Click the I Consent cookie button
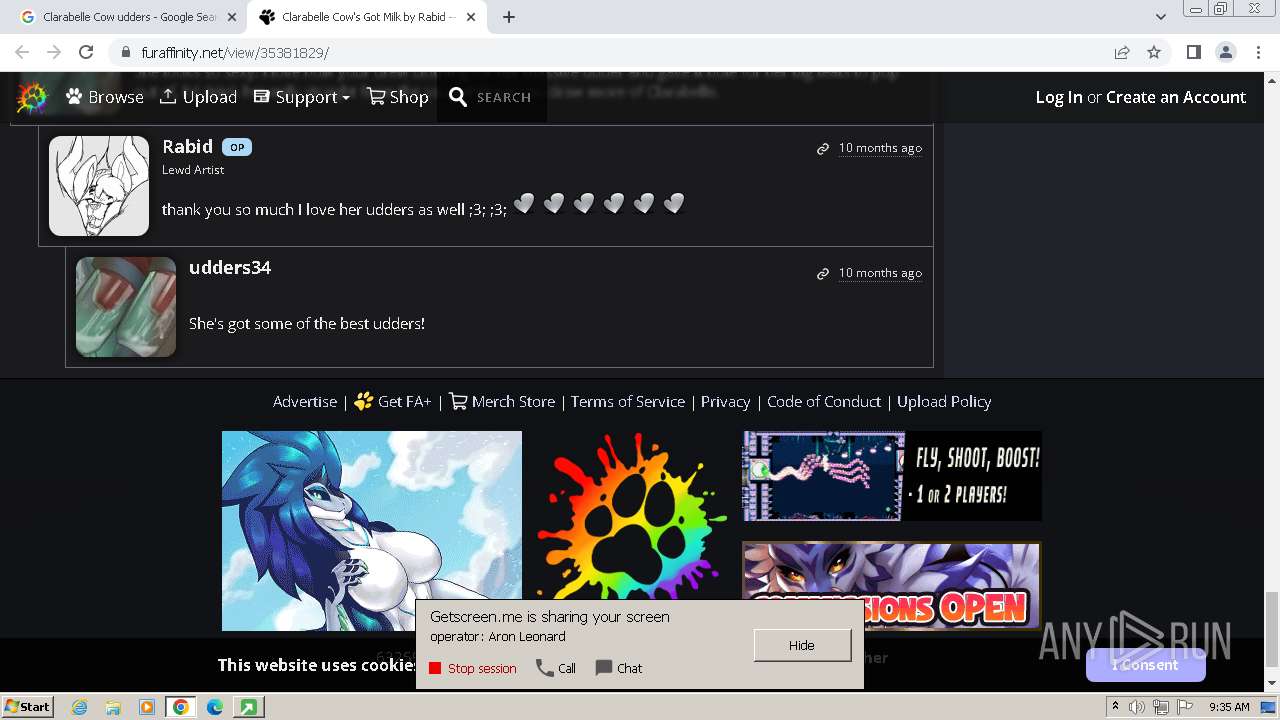The height and width of the screenshot is (720, 1280). (x=1146, y=665)
